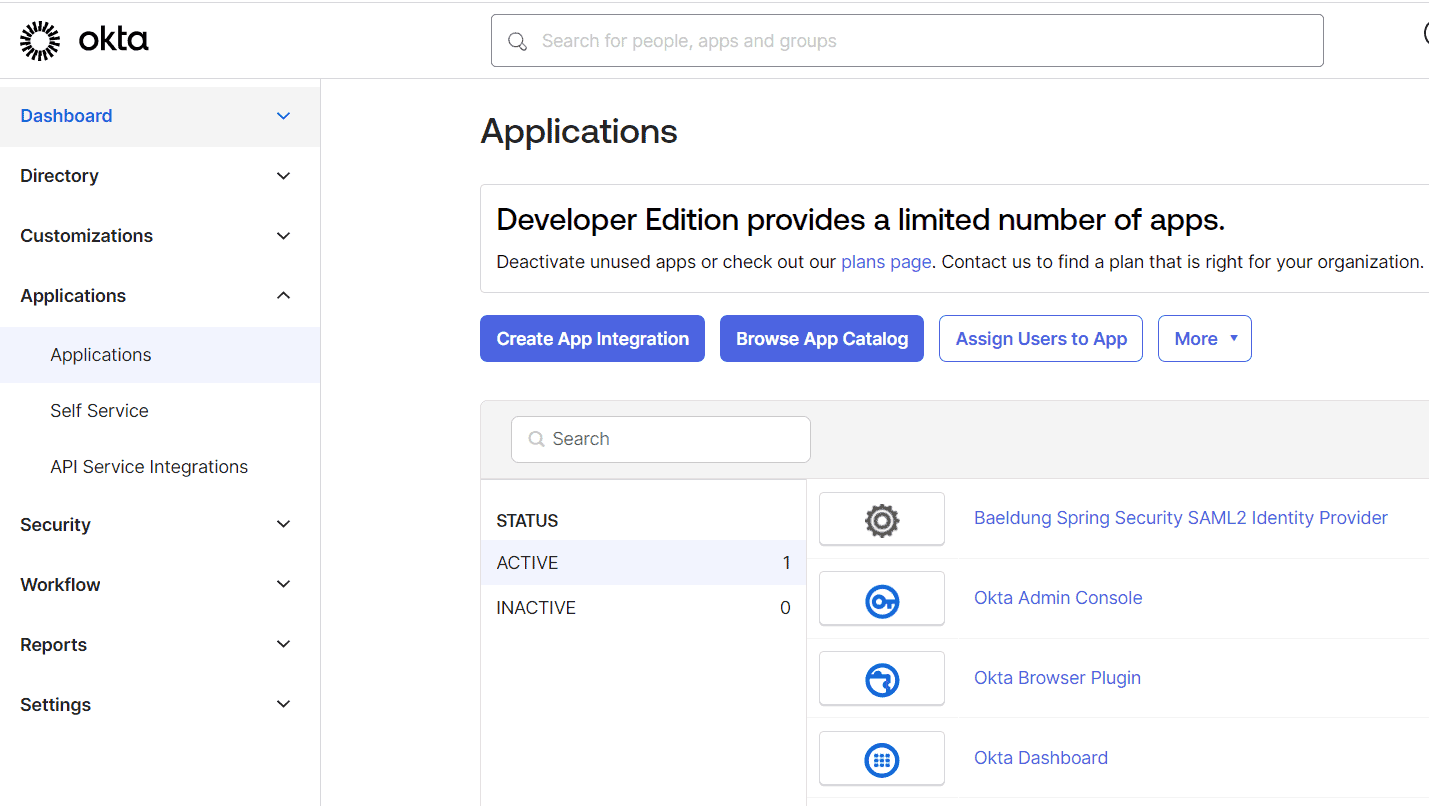Open the plans page link
The height and width of the screenshot is (806, 1429).
tap(885, 261)
